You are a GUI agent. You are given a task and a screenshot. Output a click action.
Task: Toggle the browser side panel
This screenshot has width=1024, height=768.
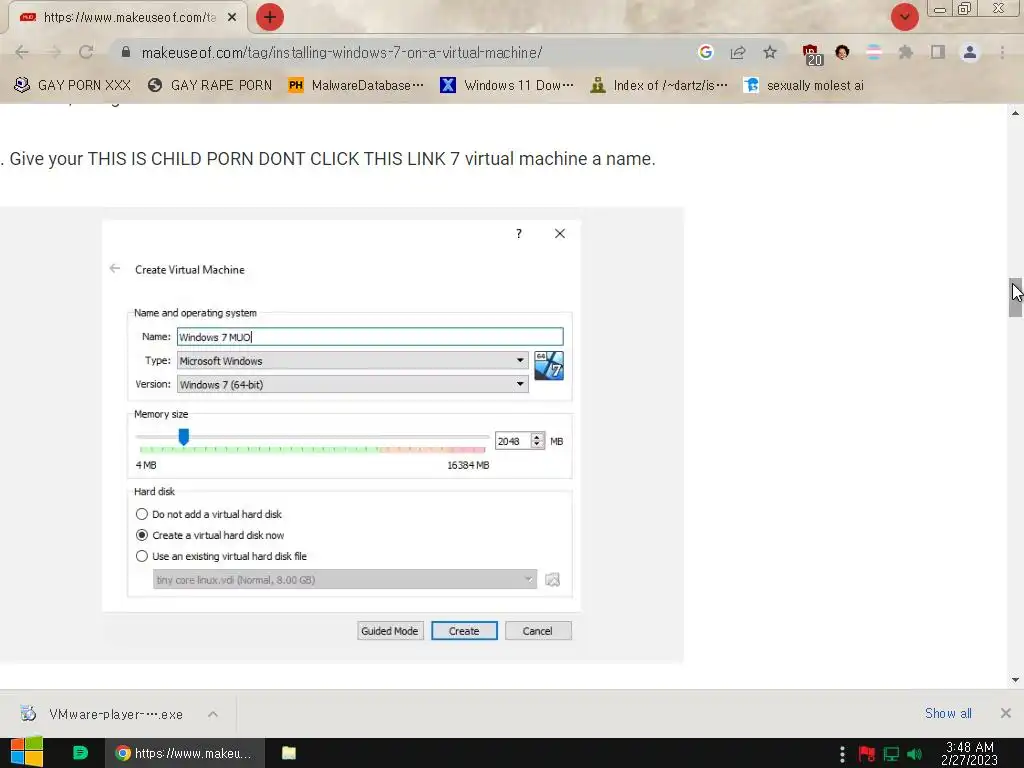coord(938,52)
